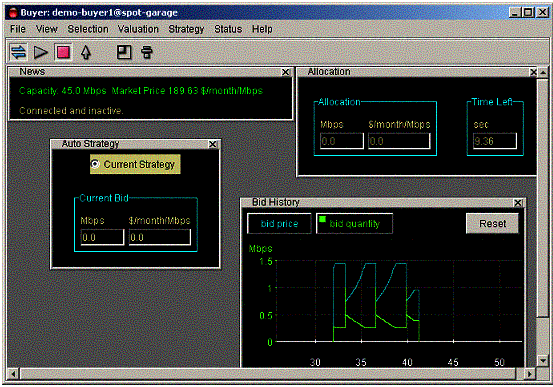
Task: Click the vertical scrollbar up arrow
Action: tap(543, 73)
